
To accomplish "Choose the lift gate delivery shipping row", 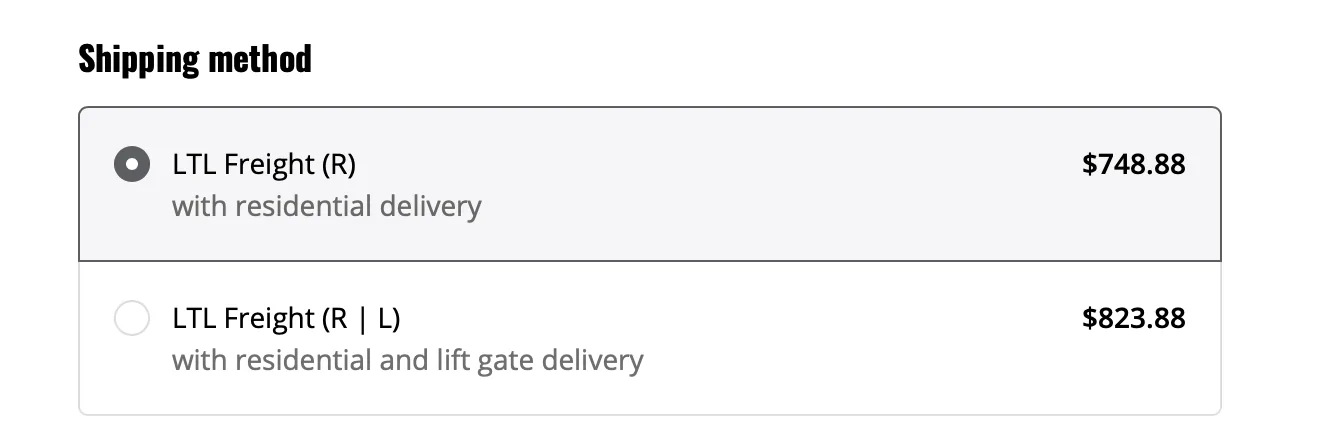I will [650, 338].
